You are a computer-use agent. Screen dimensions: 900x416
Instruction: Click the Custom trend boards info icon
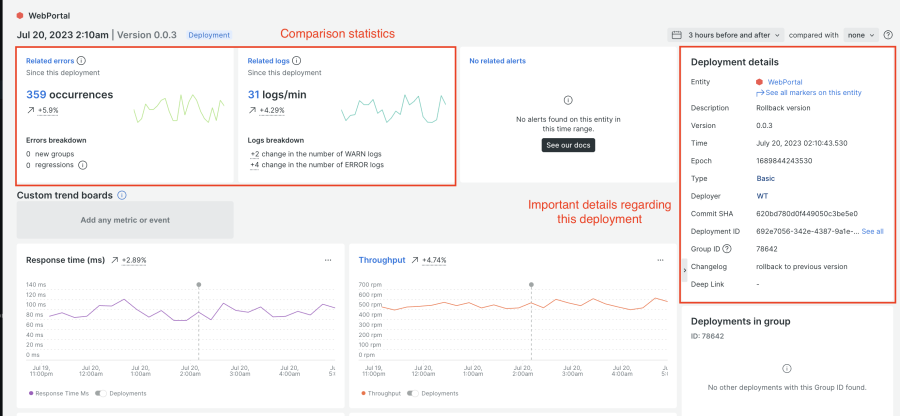122,195
